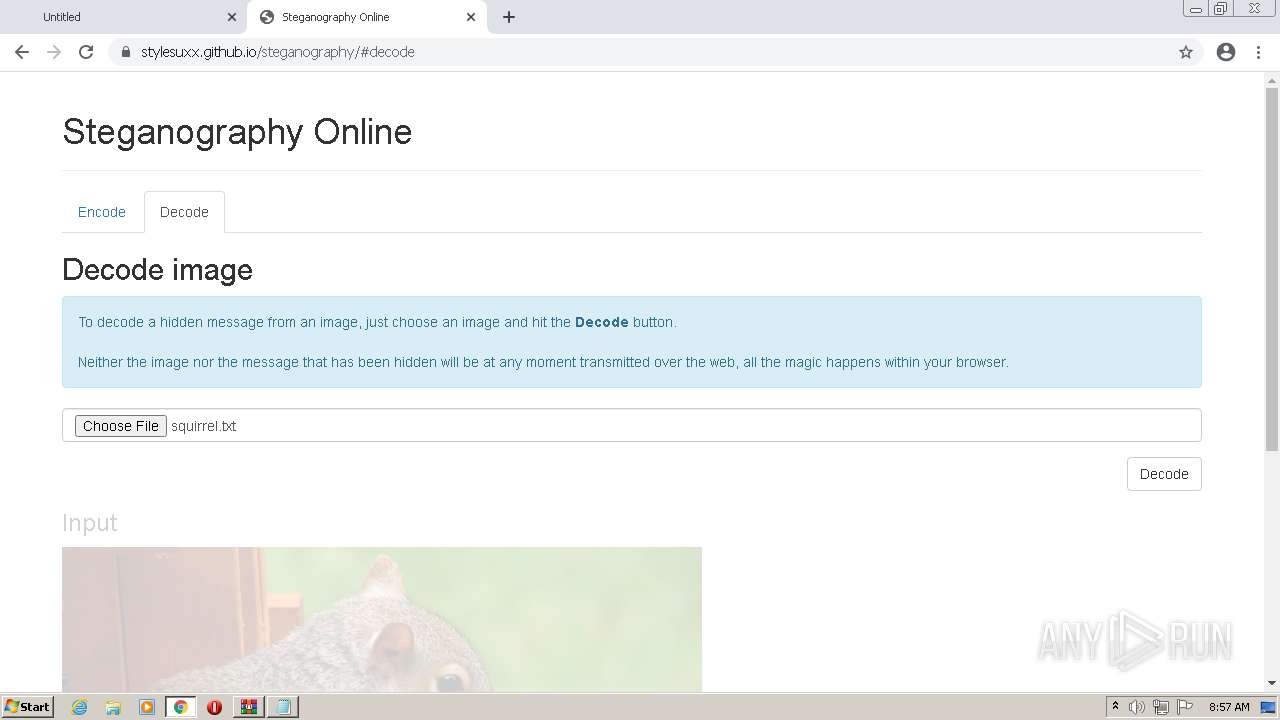The height and width of the screenshot is (720, 1280).
Task: Switch to the Untitled browser tab
Action: pos(124,17)
